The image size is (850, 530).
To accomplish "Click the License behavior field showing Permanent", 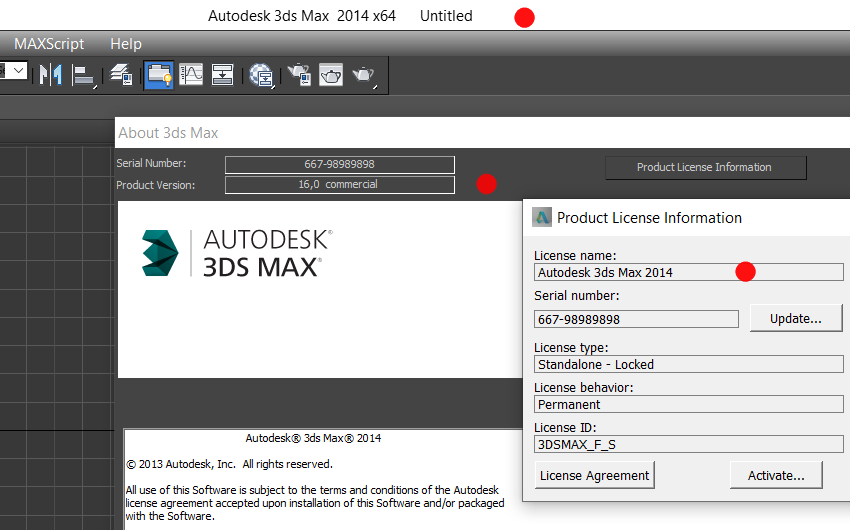I will 688,404.
